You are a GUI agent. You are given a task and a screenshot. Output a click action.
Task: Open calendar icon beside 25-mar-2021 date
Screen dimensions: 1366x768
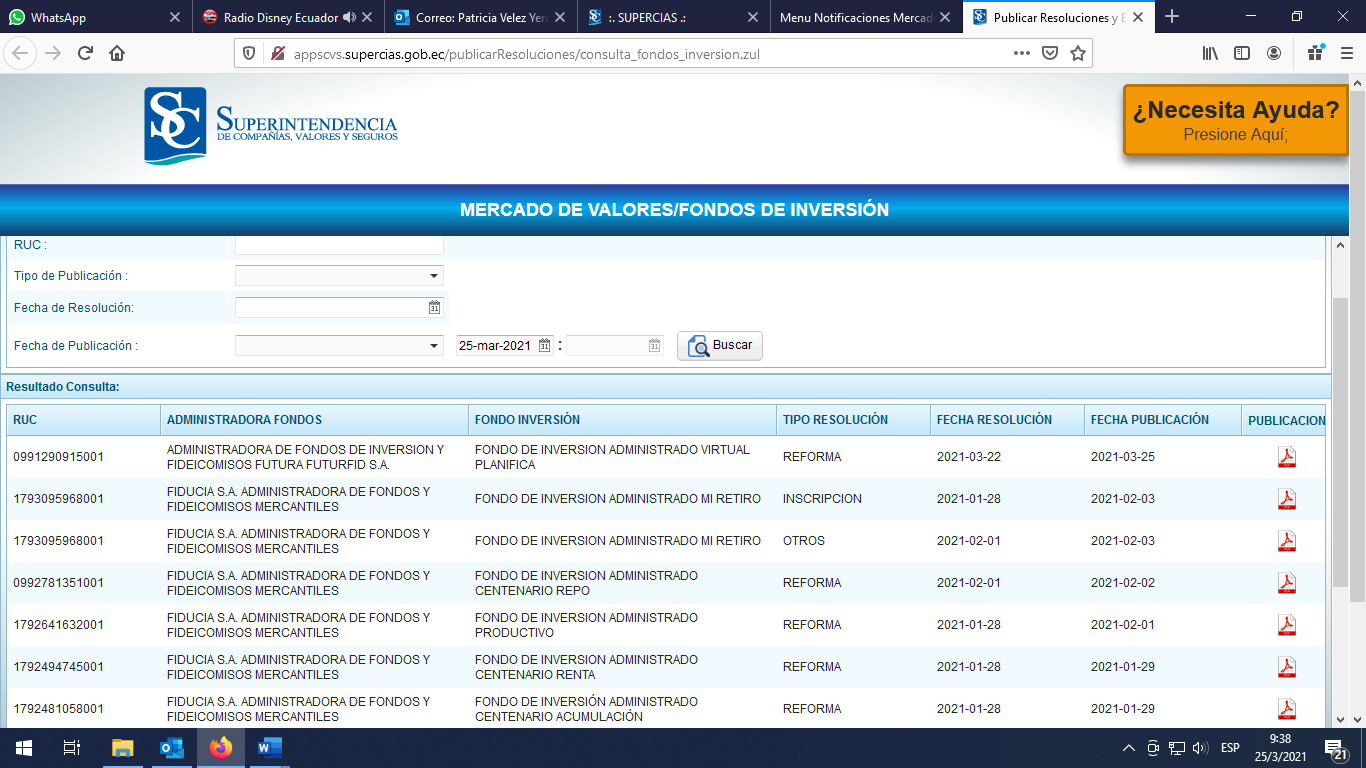click(x=544, y=346)
